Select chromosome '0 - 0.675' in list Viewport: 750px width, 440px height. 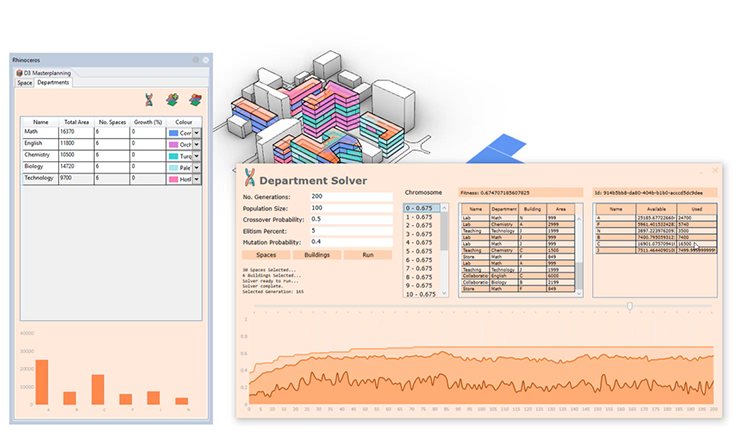420,208
